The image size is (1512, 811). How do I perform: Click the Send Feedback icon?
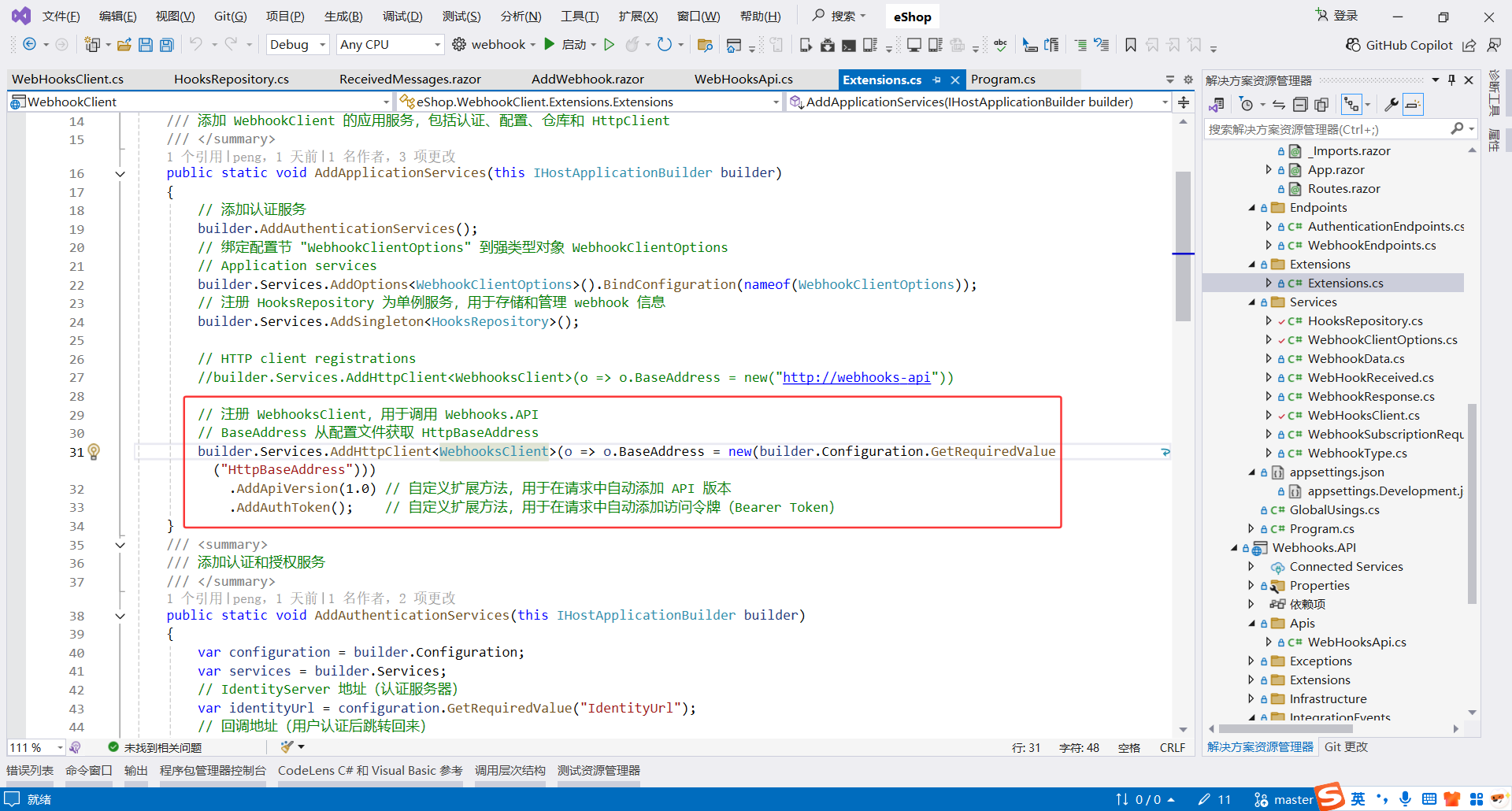tap(1493, 45)
